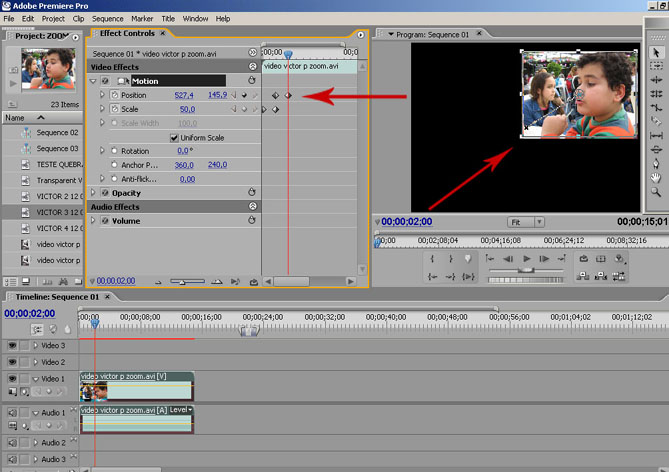Select the Zoom tool magnifier
Image resolution: width=669 pixels, height=472 pixels.
[656, 191]
